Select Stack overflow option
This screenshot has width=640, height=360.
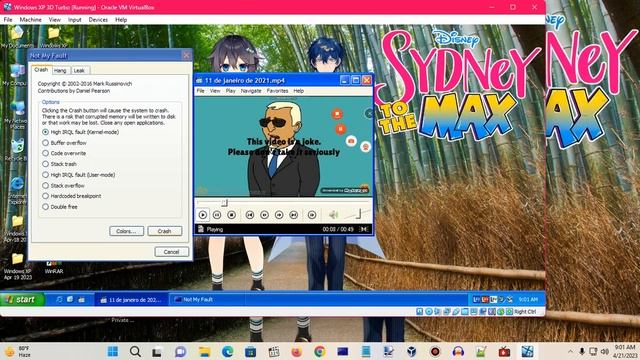pos(64,186)
